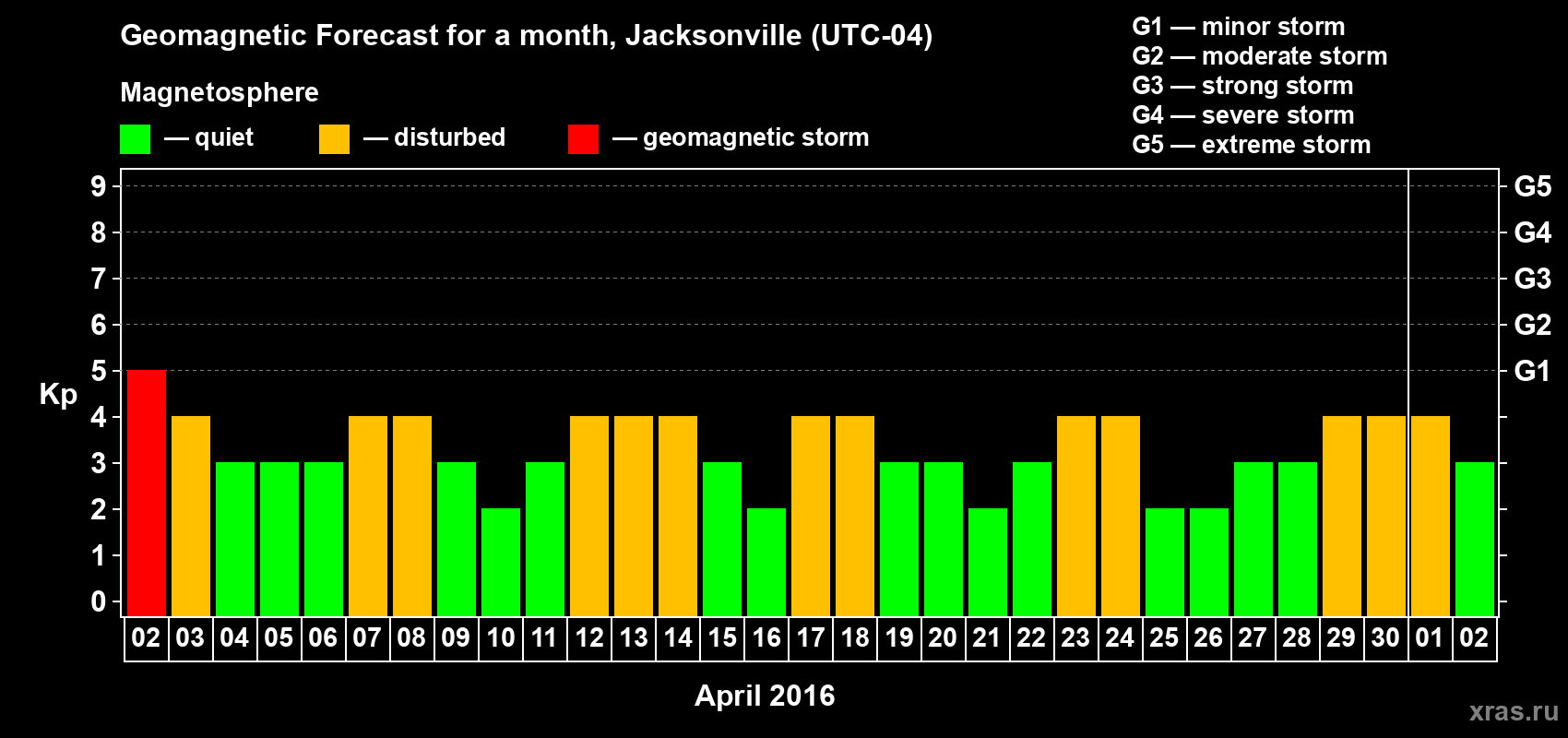Viewport: 1568px width, 738px height.
Task: Click the 'G1' label on the right axis
Action: click(1533, 371)
